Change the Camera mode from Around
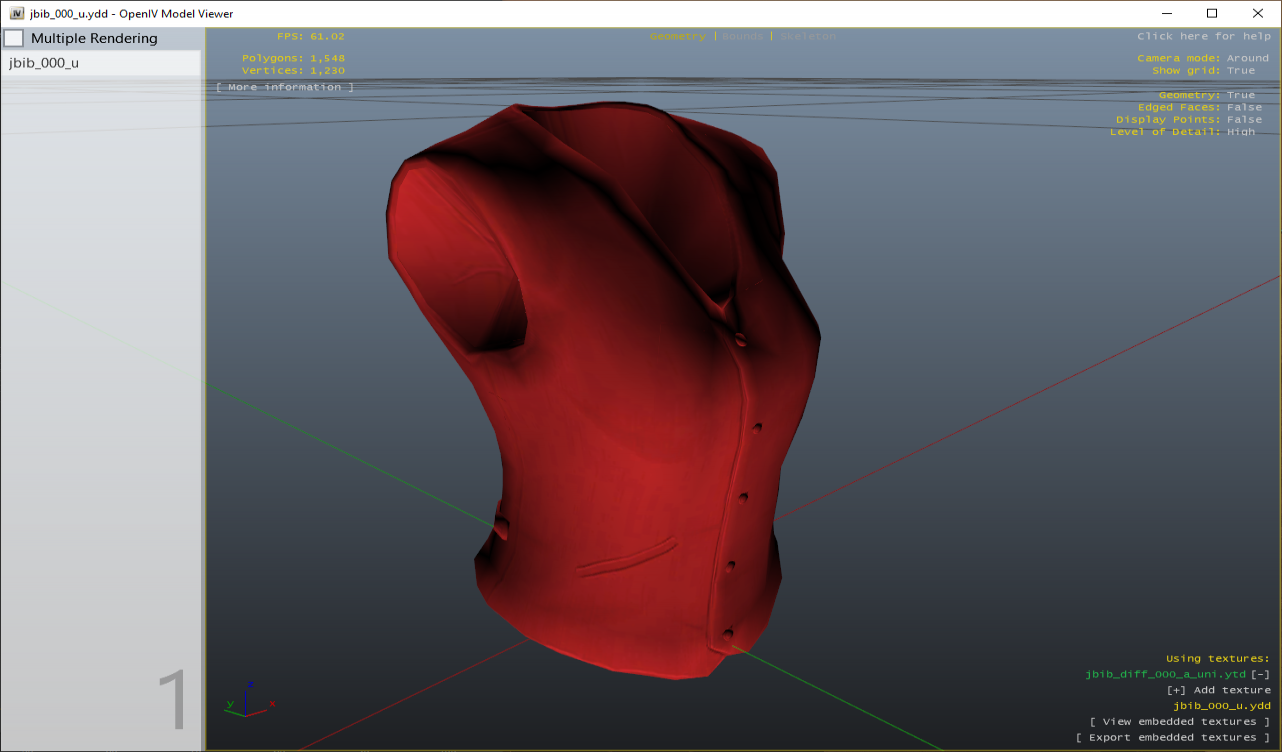This screenshot has height=752, width=1282. click(1247, 58)
